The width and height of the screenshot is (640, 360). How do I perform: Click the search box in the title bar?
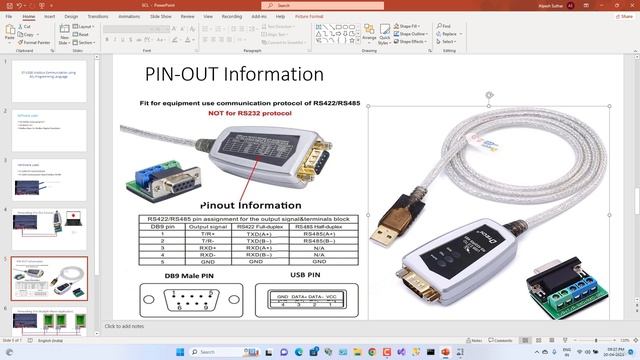pyautogui.click(x=322, y=5)
